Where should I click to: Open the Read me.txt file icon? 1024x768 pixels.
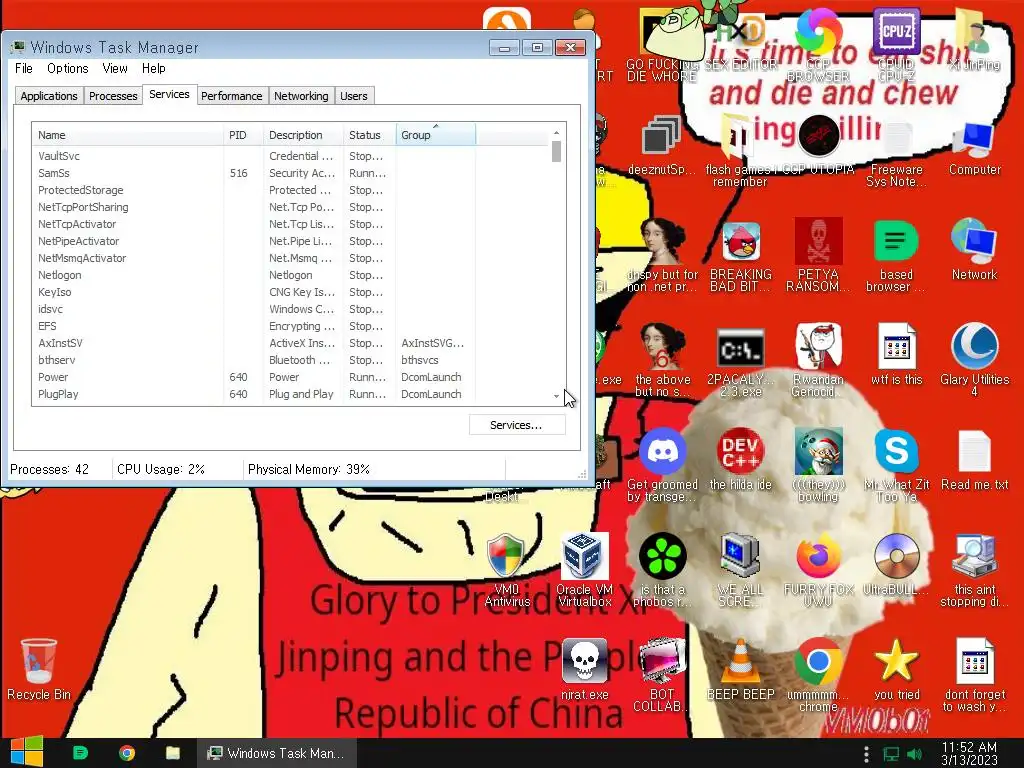click(x=974, y=460)
